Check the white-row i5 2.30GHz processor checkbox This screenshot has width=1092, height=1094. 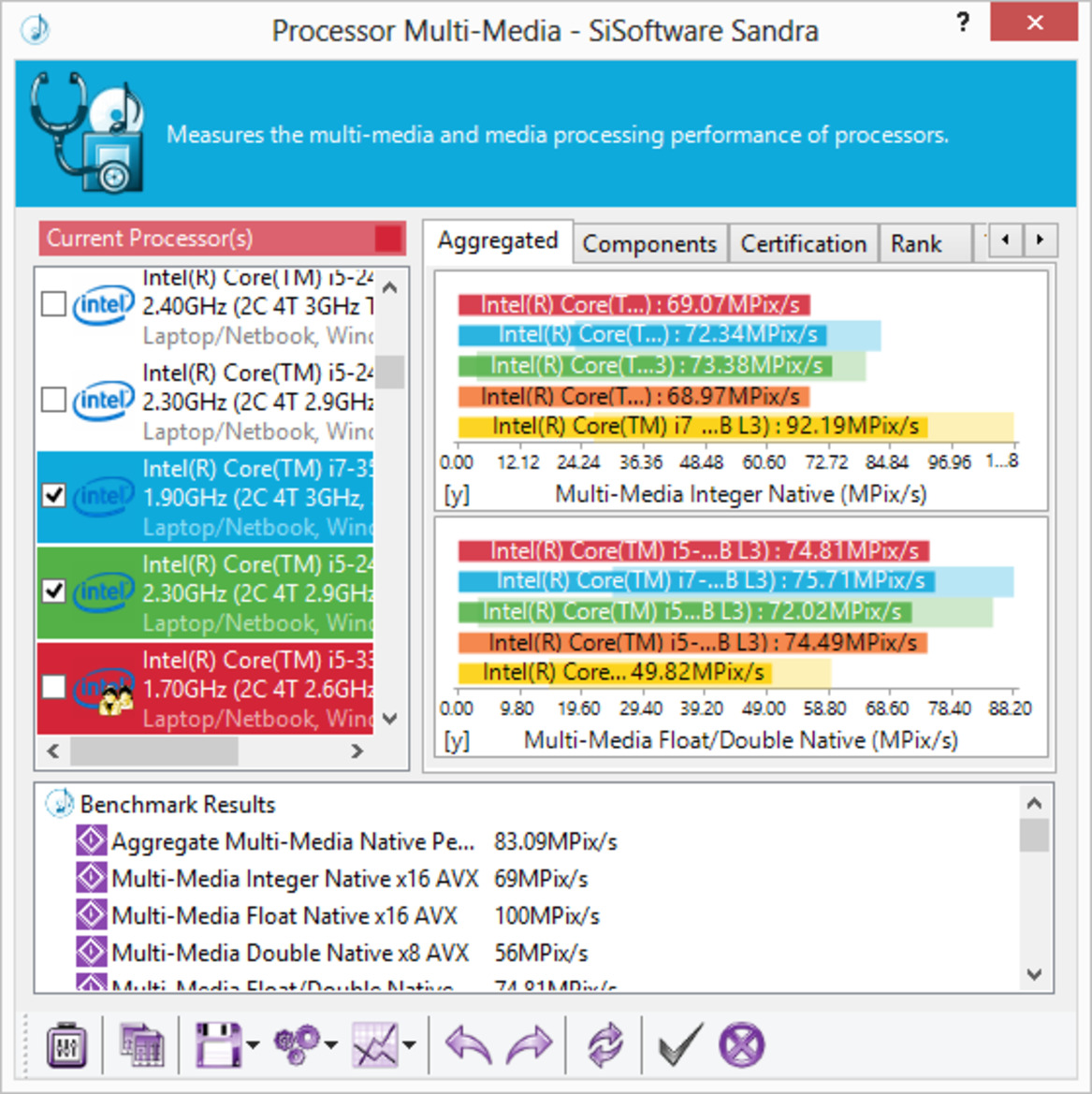coord(53,401)
